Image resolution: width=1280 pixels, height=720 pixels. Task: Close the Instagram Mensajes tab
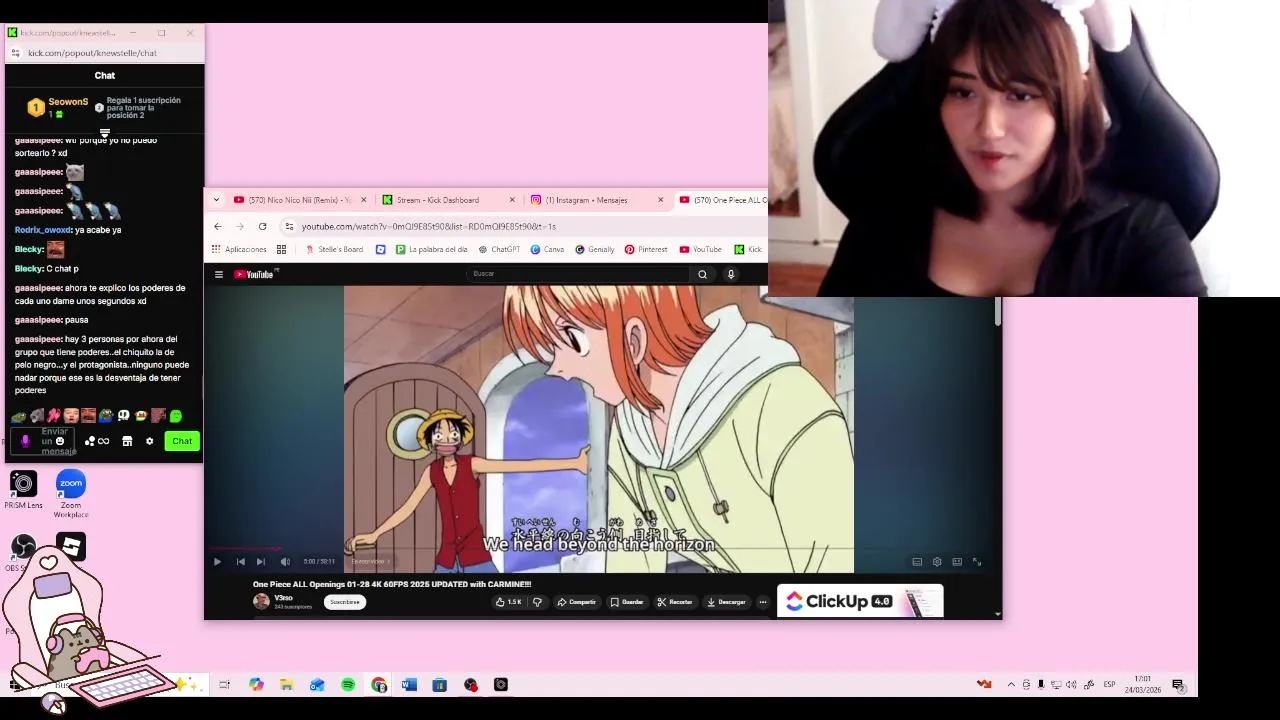(660, 200)
